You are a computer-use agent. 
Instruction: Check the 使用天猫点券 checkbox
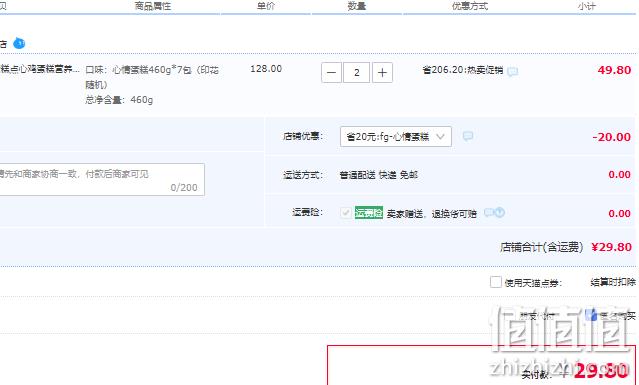(x=496, y=282)
